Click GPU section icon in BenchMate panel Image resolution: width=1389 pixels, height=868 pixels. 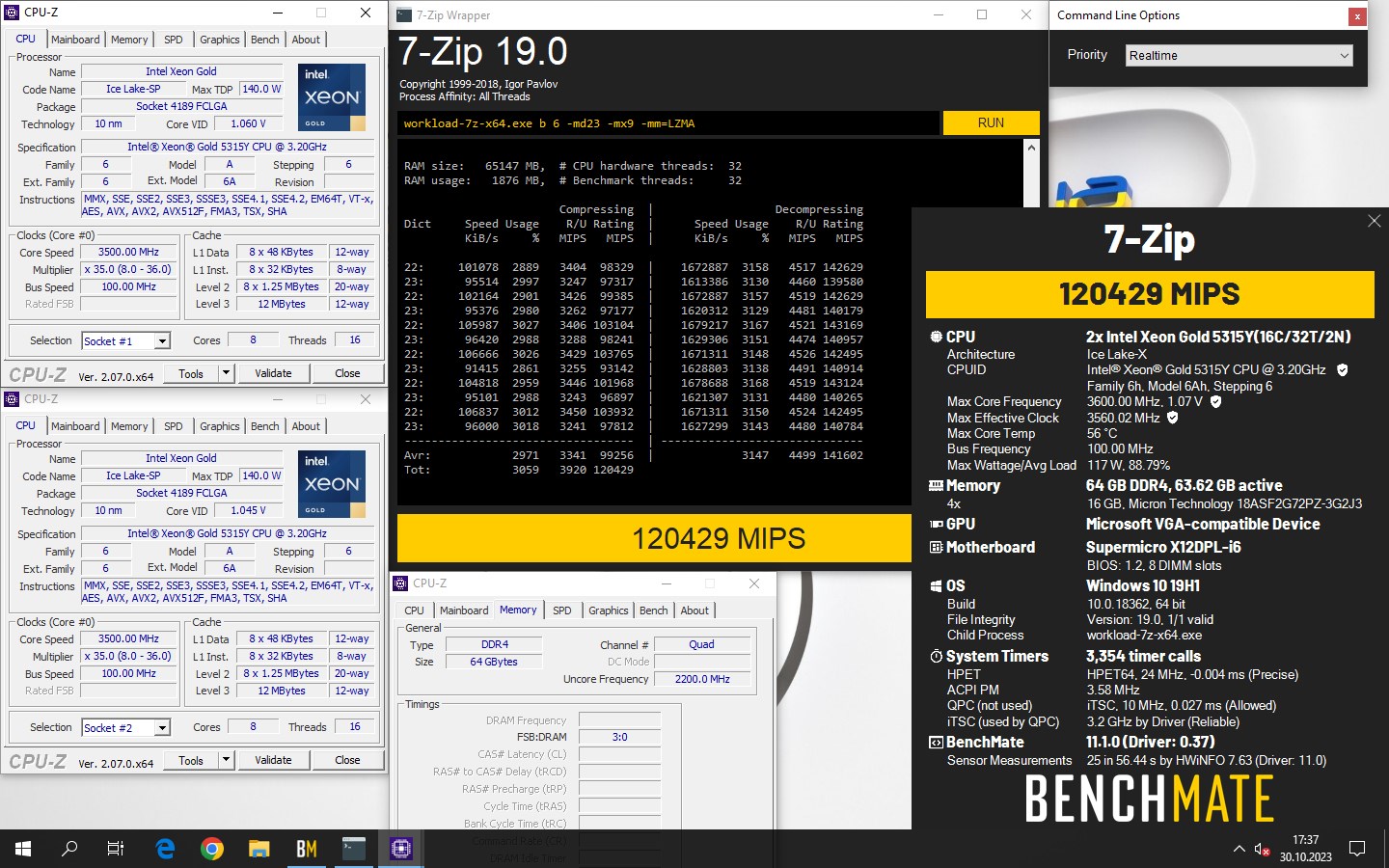(x=936, y=524)
